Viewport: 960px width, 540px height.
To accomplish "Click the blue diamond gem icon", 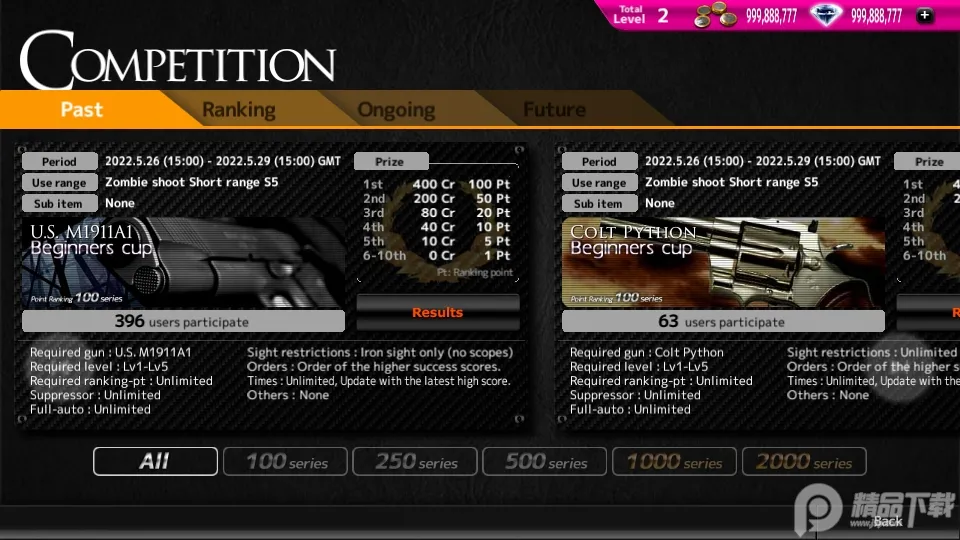I will [825, 15].
